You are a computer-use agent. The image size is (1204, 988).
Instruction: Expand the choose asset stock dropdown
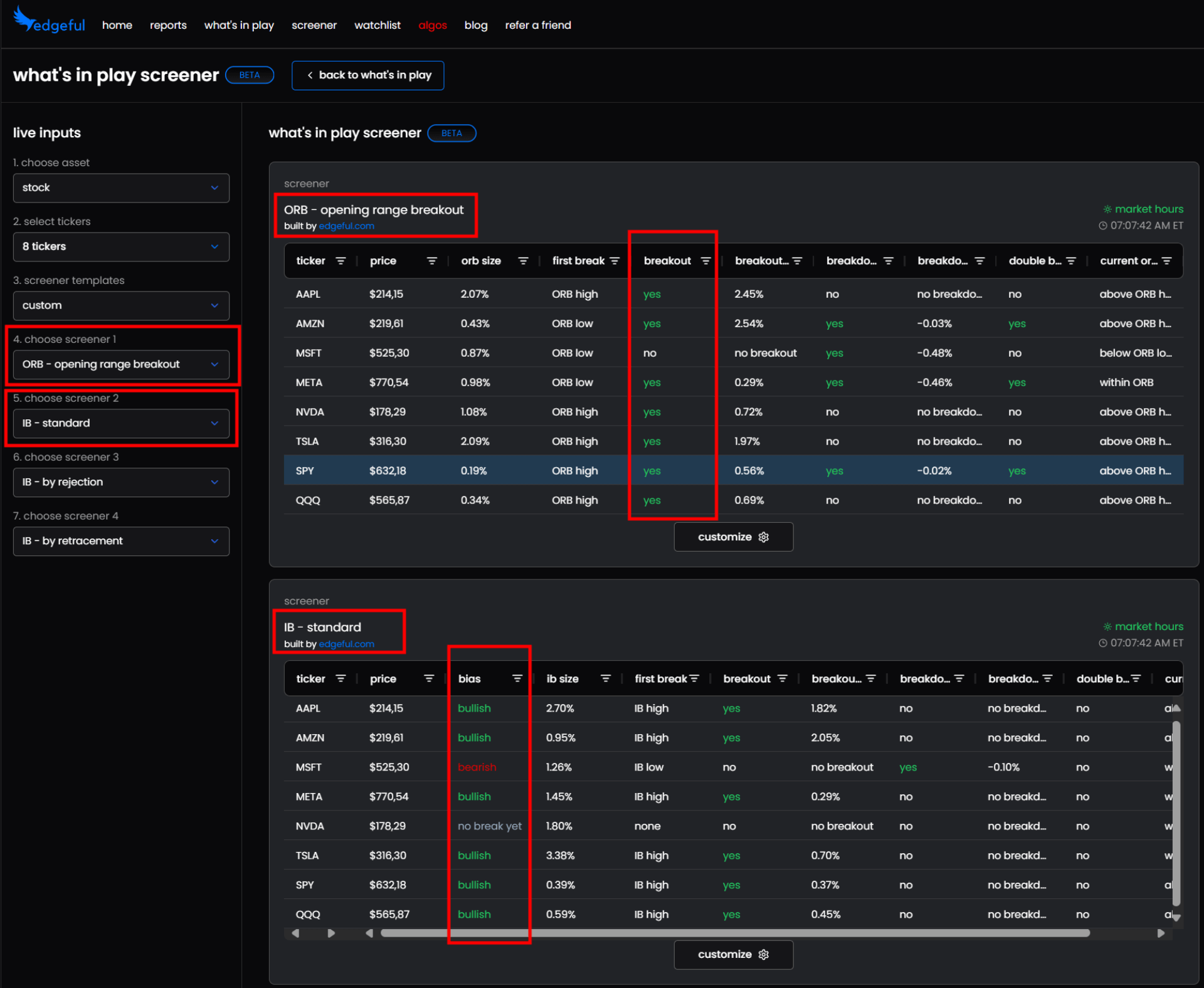121,187
